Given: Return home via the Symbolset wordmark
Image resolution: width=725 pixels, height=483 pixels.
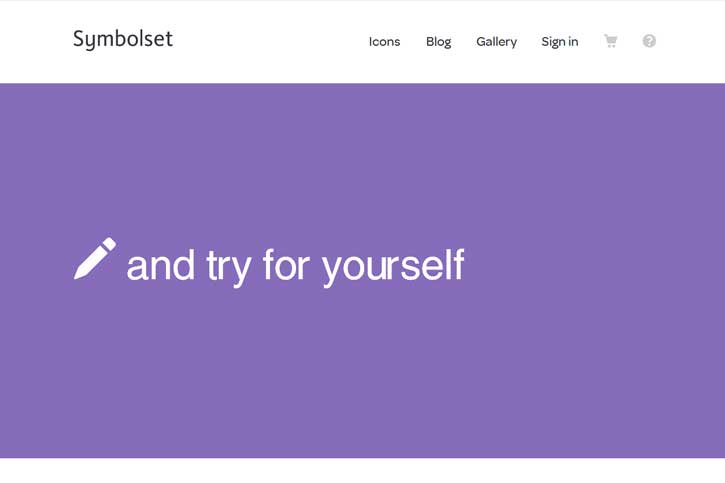Looking at the screenshot, I should point(123,39).
